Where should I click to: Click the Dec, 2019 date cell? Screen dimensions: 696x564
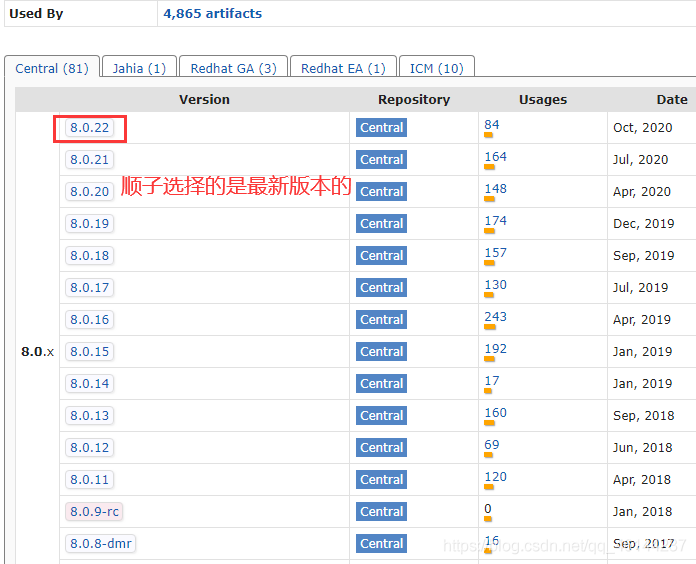pos(644,224)
